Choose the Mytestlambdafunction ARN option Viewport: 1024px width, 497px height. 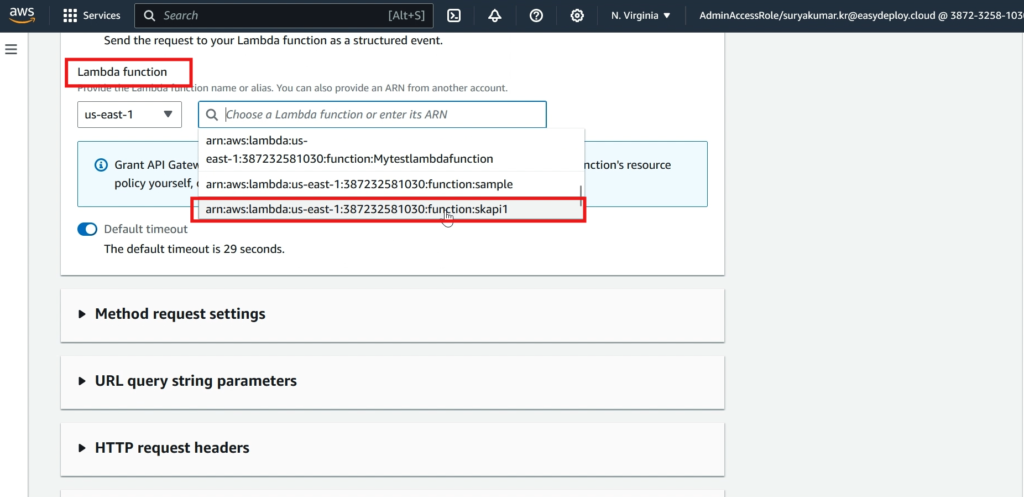click(349, 150)
